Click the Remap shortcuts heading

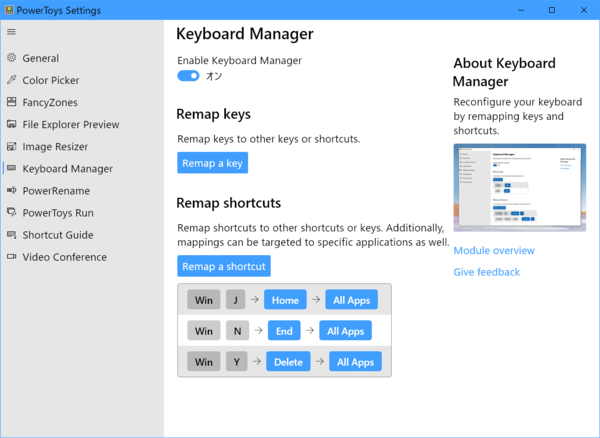[x=228, y=203]
